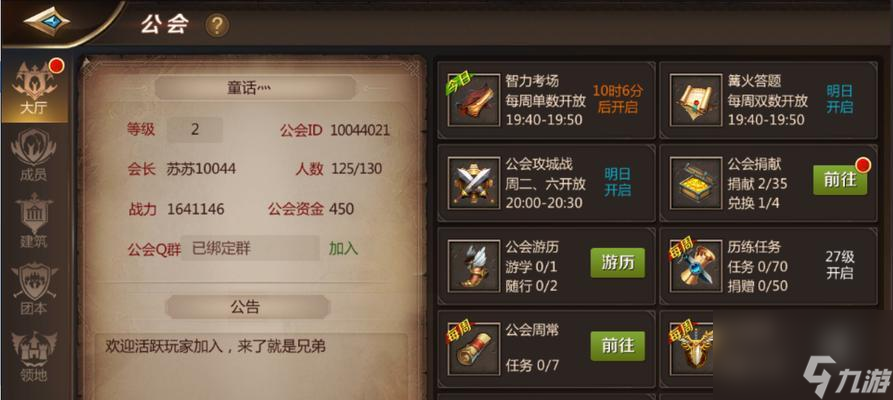Switch to the 成员 sidebar tab
This screenshot has height=400, width=893.
(34, 155)
